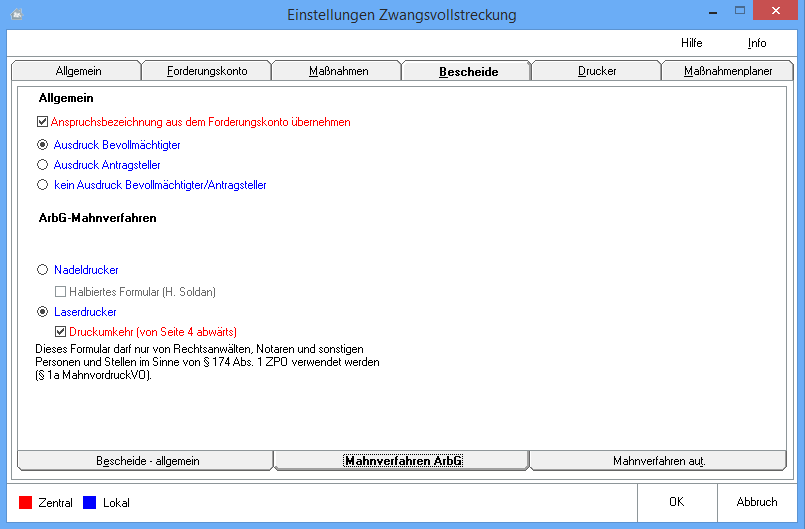Show the Maßnahmenplaner tab
Screen dimensions: 805x529
728,71
